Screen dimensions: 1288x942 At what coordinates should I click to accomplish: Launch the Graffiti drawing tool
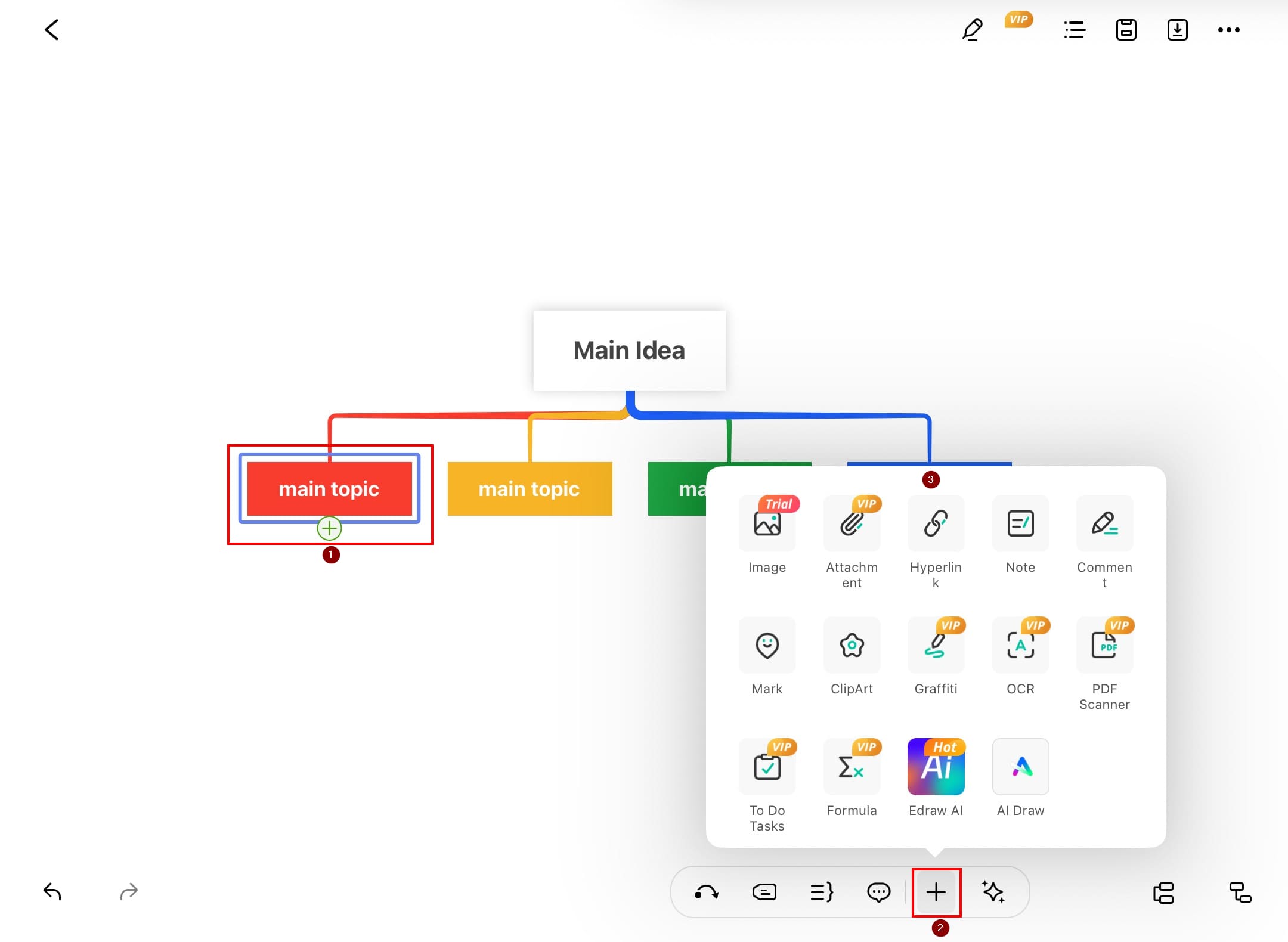pyautogui.click(x=936, y=646)
